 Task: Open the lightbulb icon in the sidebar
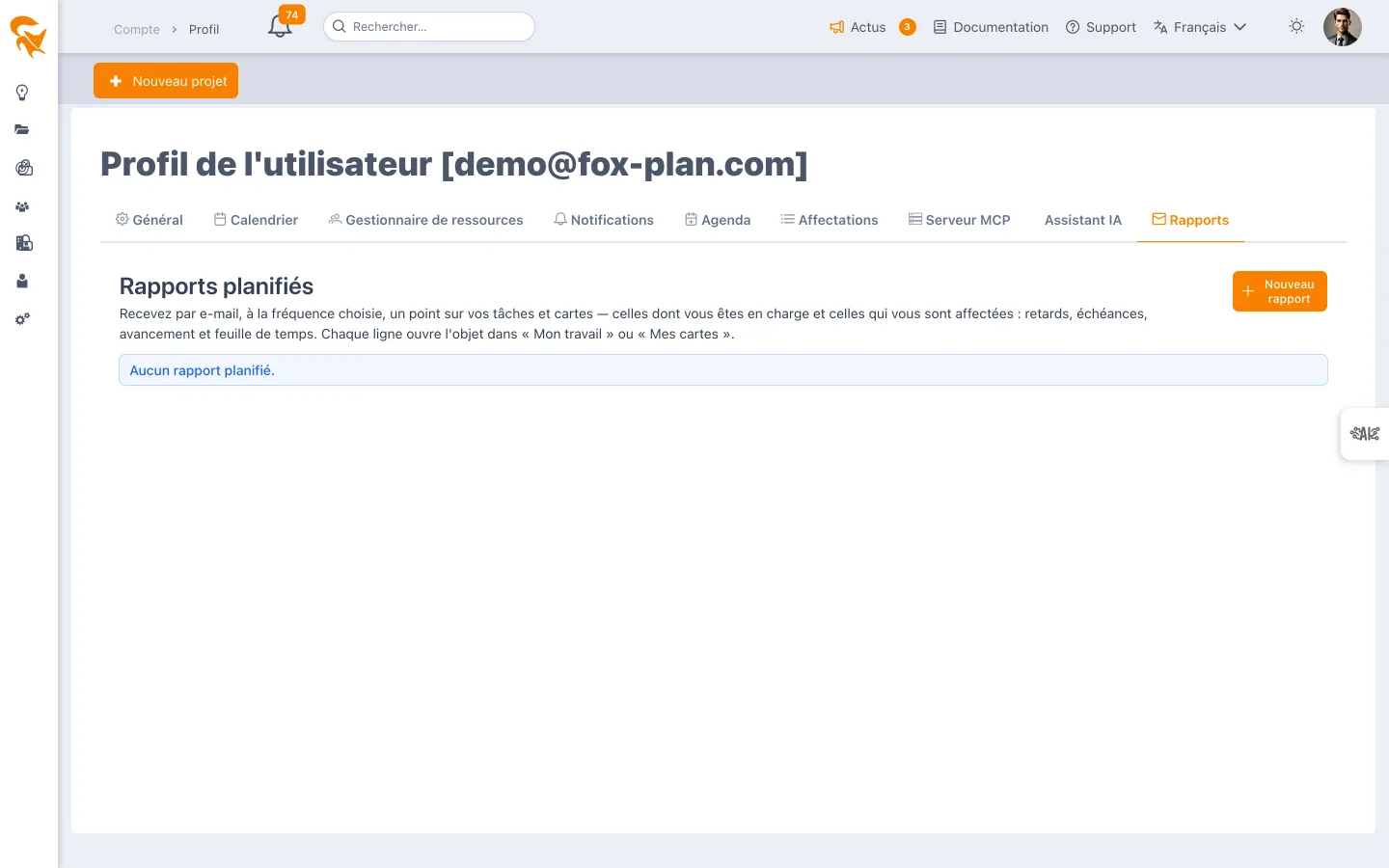tap(22, 93)
